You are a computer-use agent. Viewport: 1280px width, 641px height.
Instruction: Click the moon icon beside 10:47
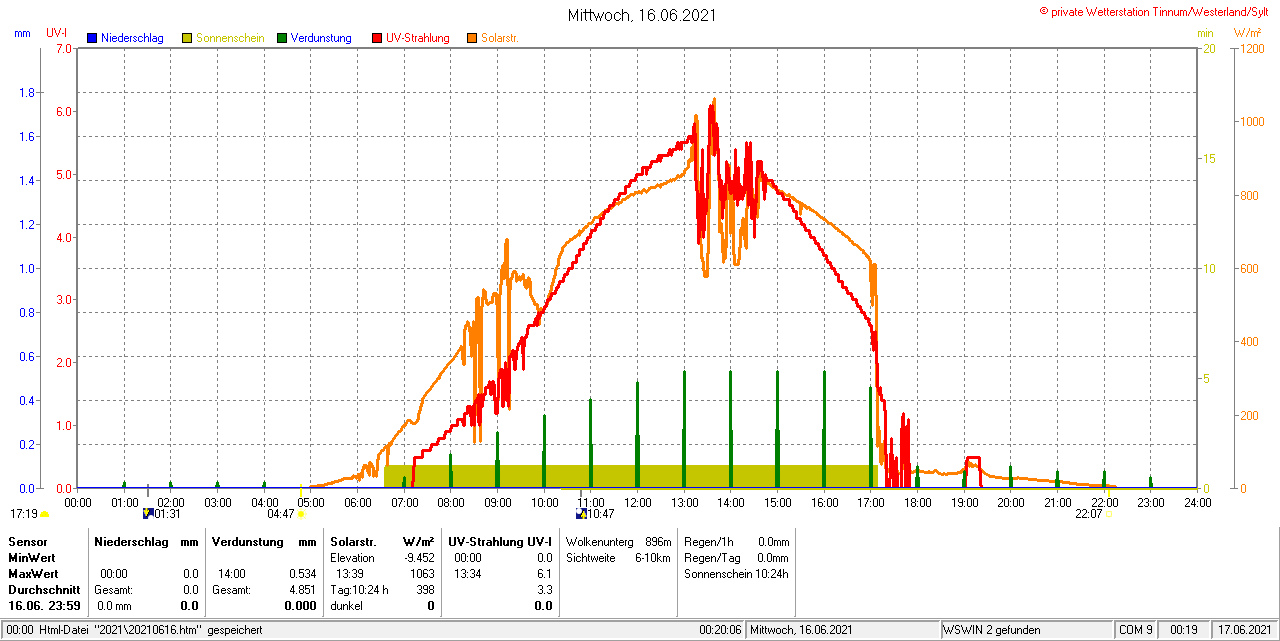tap(581, 514)
